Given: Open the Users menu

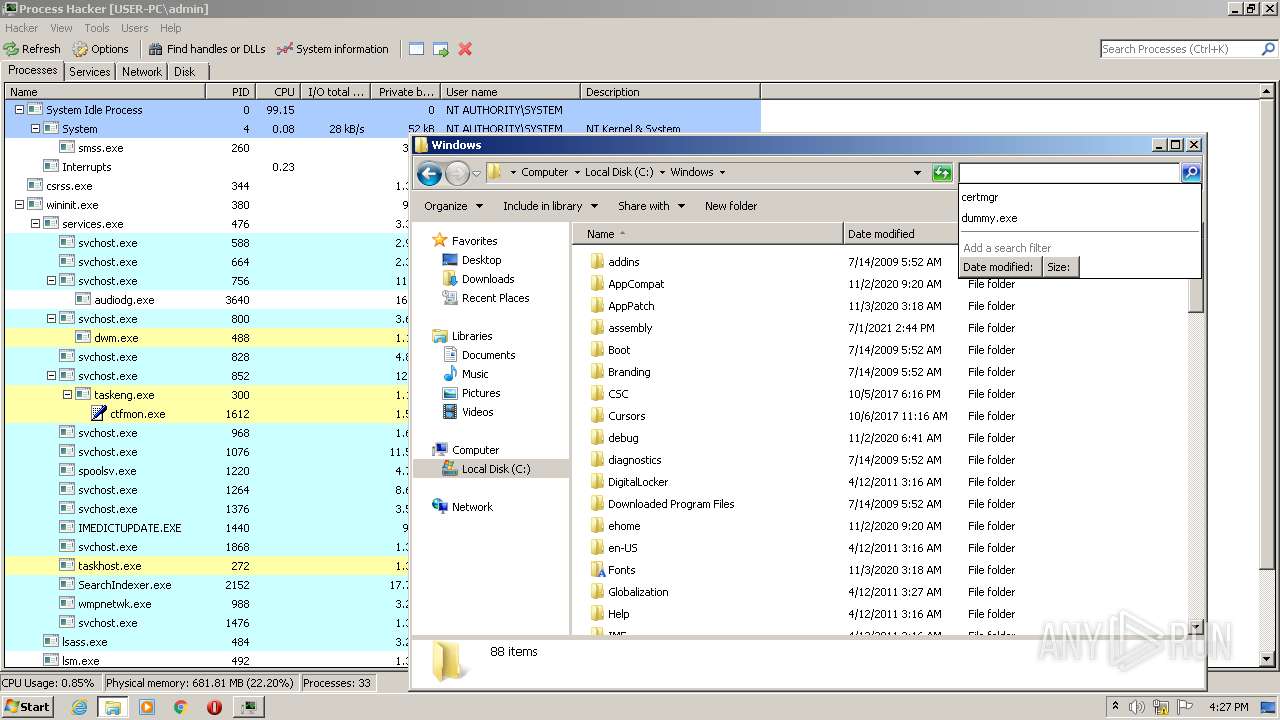Looking at the screenshot, I should pos(134,28).
